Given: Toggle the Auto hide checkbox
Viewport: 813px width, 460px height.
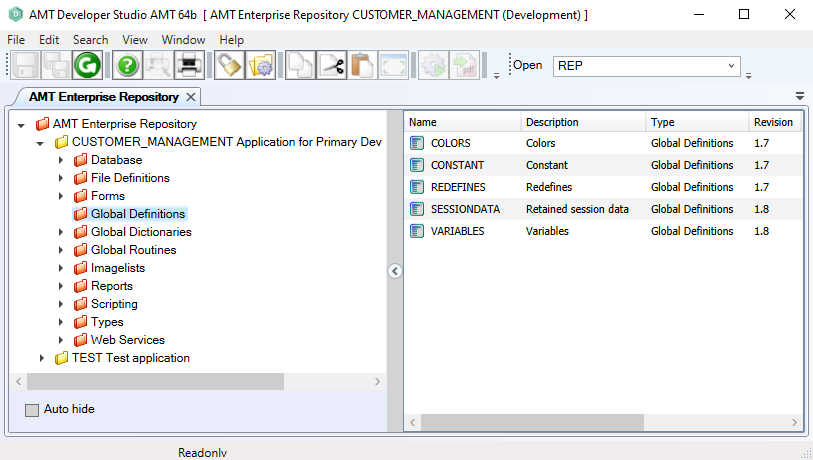Looking at the screenshot, I should coord(32,410).
